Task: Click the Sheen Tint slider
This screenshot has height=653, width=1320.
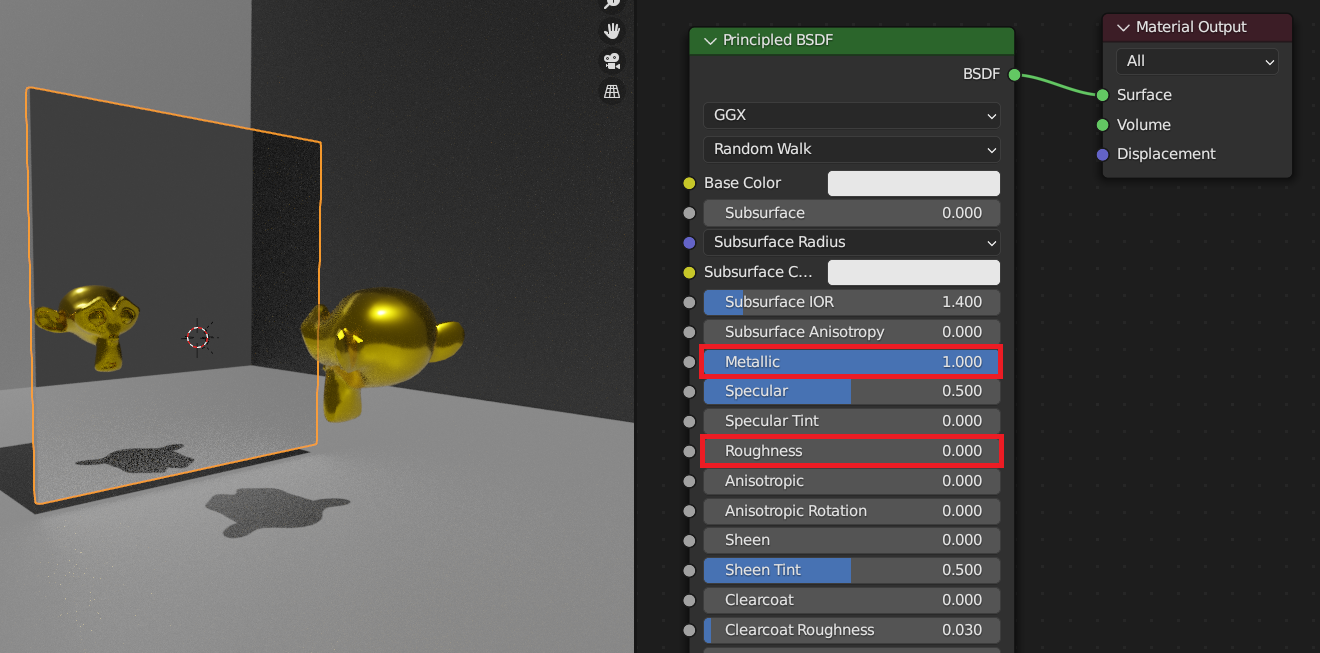Action: (851, 570)
